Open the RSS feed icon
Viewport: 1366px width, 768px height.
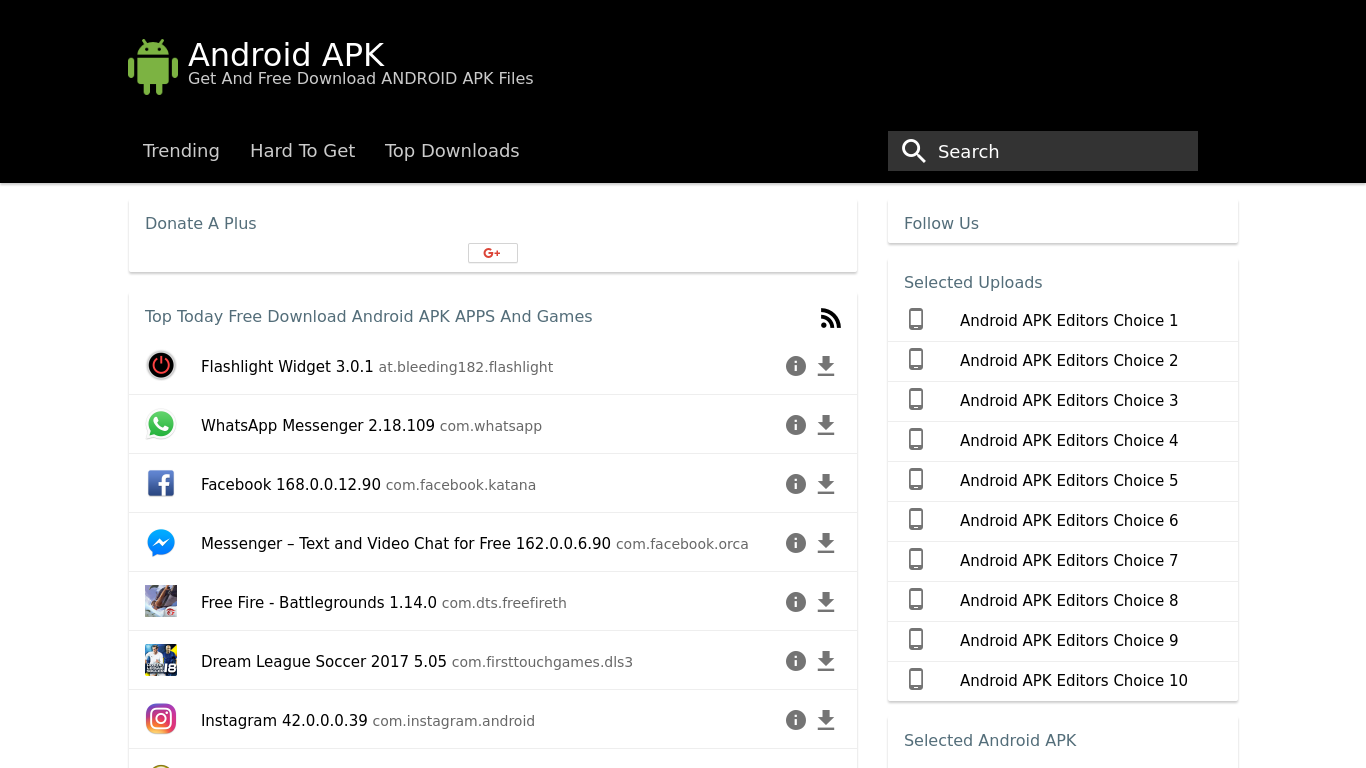point(830,318)
